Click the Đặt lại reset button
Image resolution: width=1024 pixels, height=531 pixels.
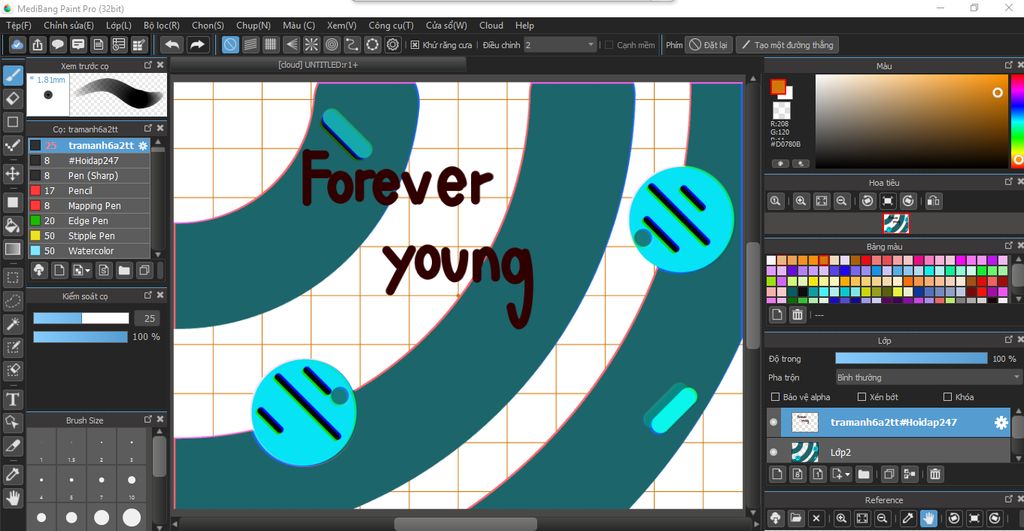709,45
